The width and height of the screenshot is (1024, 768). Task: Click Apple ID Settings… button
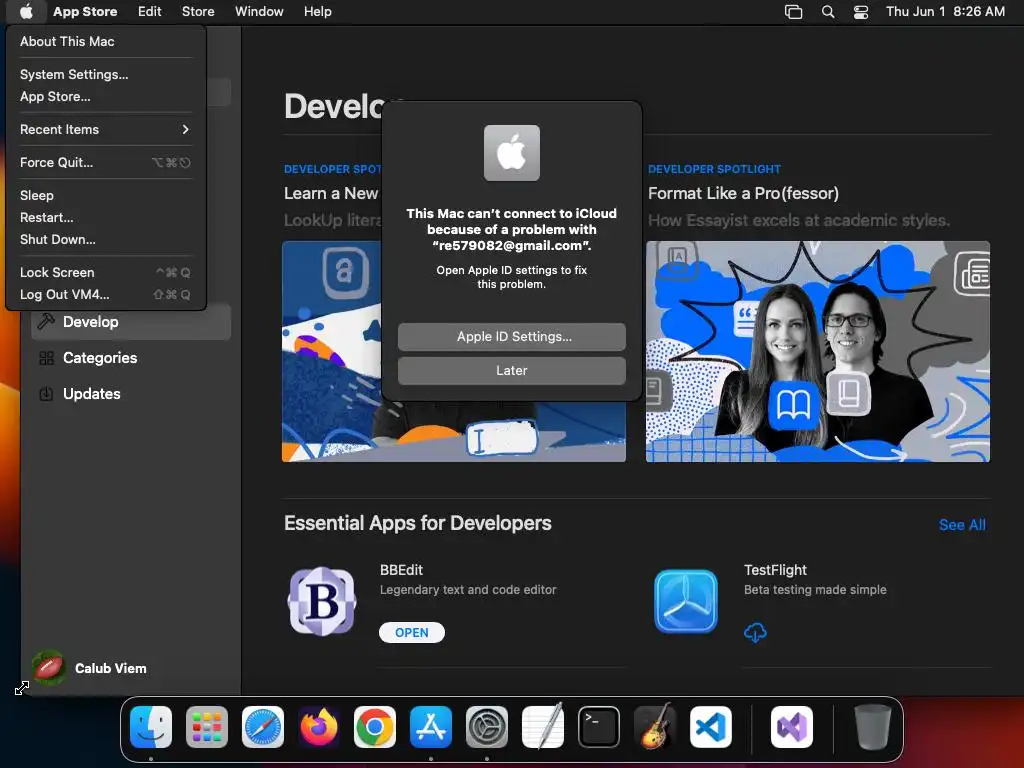(511, 336)
